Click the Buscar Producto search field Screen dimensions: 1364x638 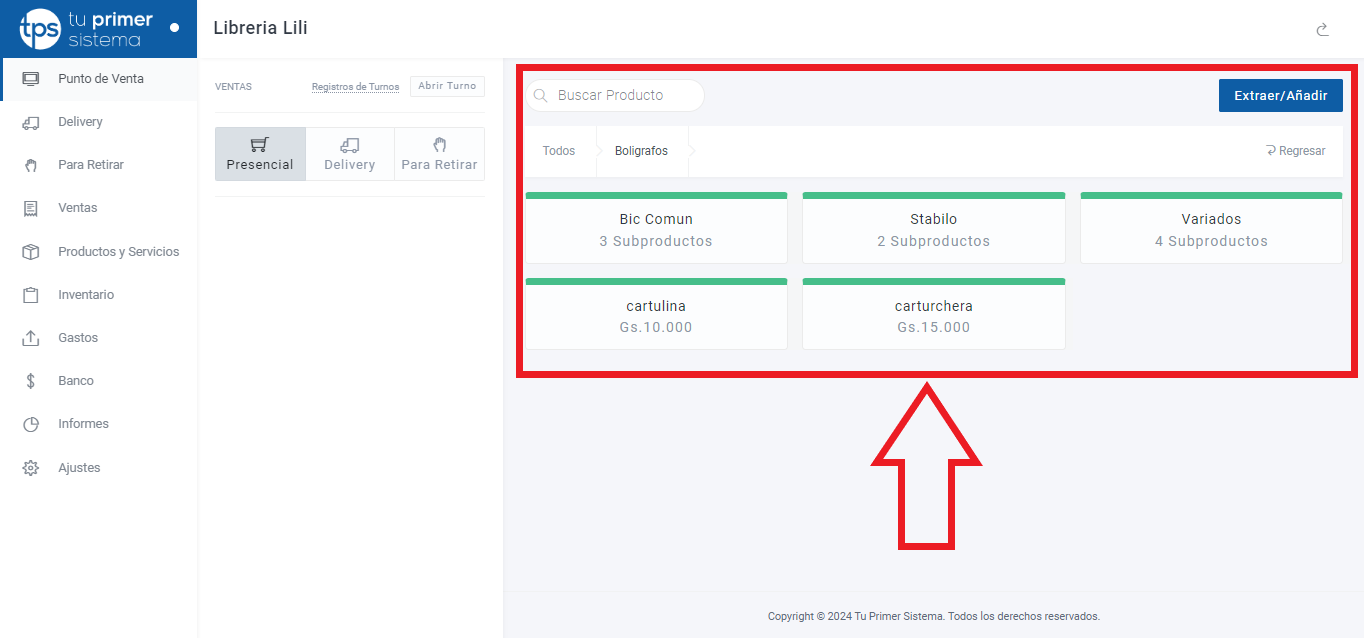point(625,95)
